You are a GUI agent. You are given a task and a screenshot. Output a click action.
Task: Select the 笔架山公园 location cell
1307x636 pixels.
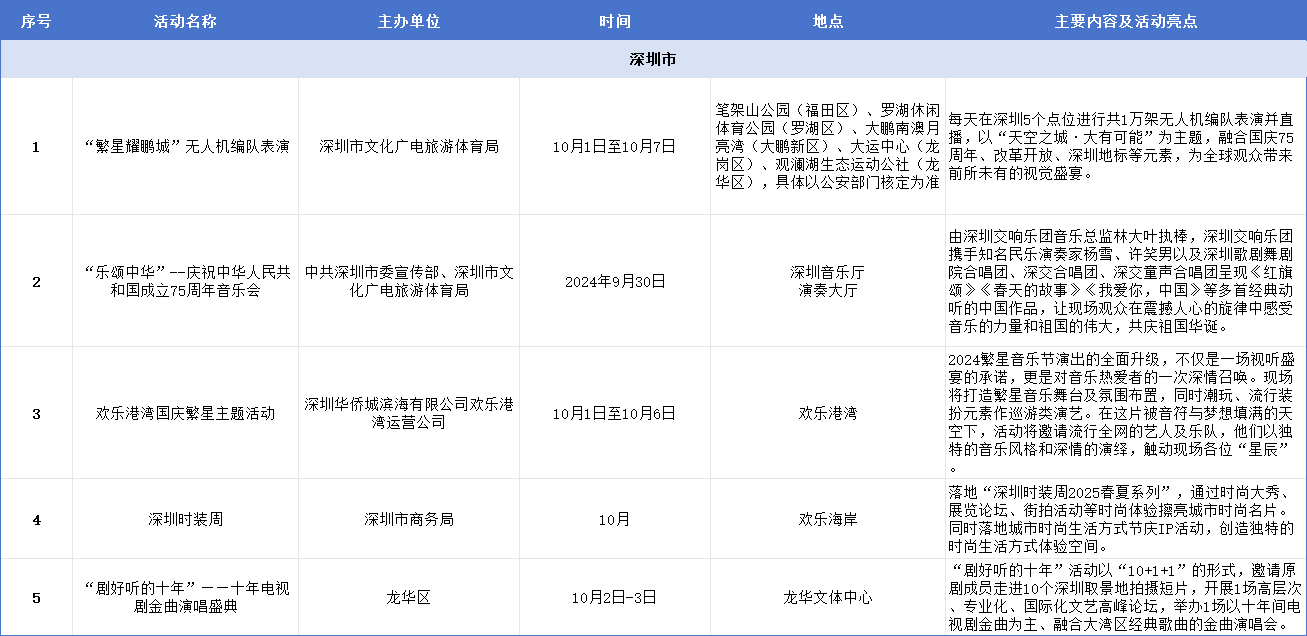point(827,146)
